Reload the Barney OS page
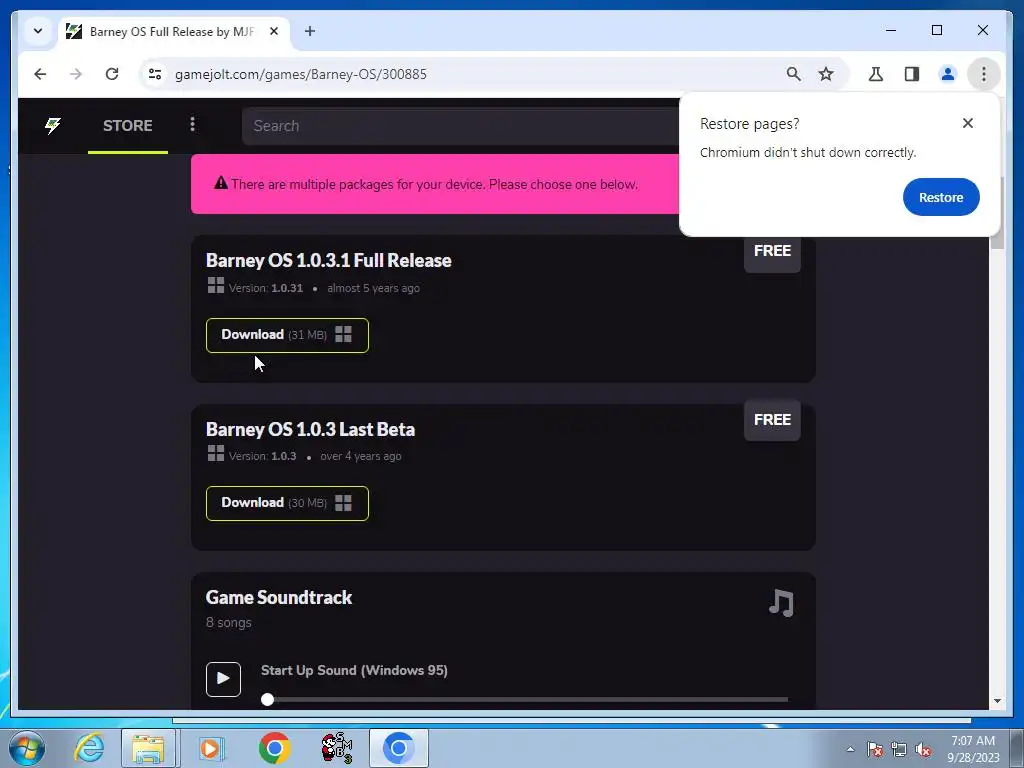 112,74
